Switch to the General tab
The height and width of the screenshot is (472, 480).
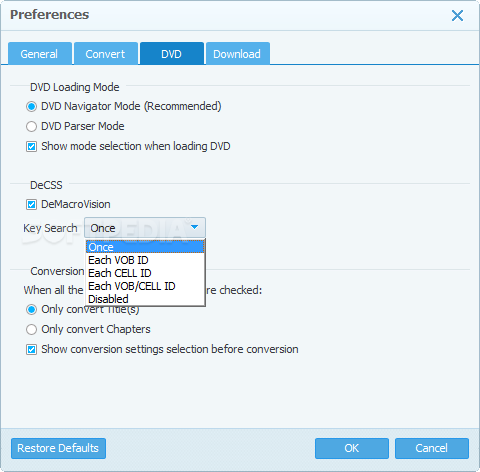tap(40, 53)
